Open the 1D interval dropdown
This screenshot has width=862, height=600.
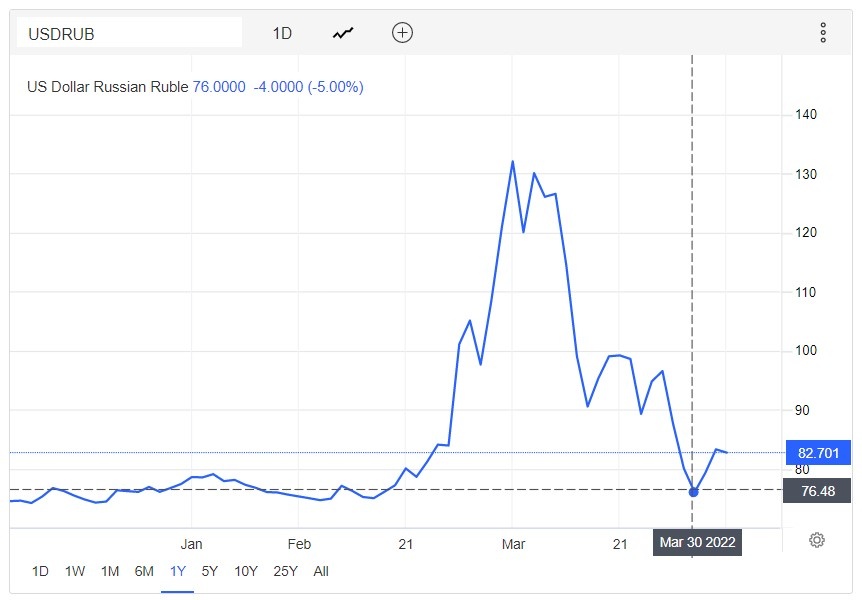point(282,33)
